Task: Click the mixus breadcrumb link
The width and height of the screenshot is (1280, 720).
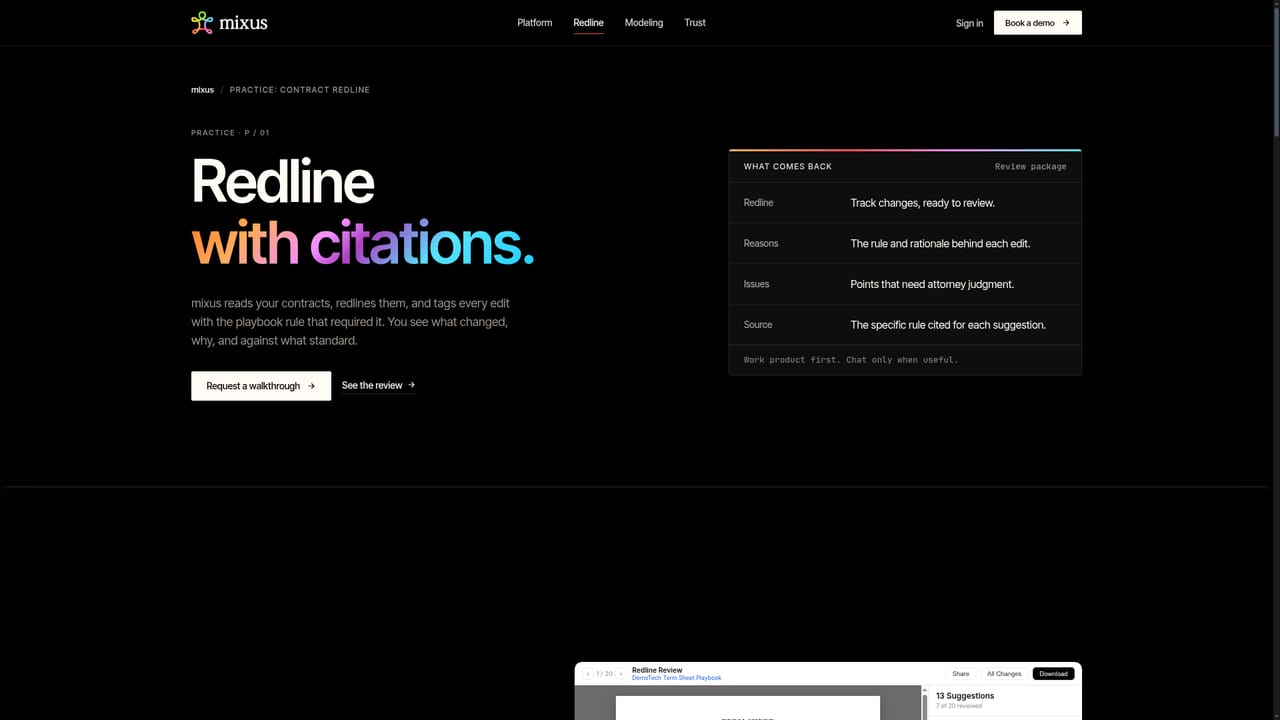Action: pos(202,90)
